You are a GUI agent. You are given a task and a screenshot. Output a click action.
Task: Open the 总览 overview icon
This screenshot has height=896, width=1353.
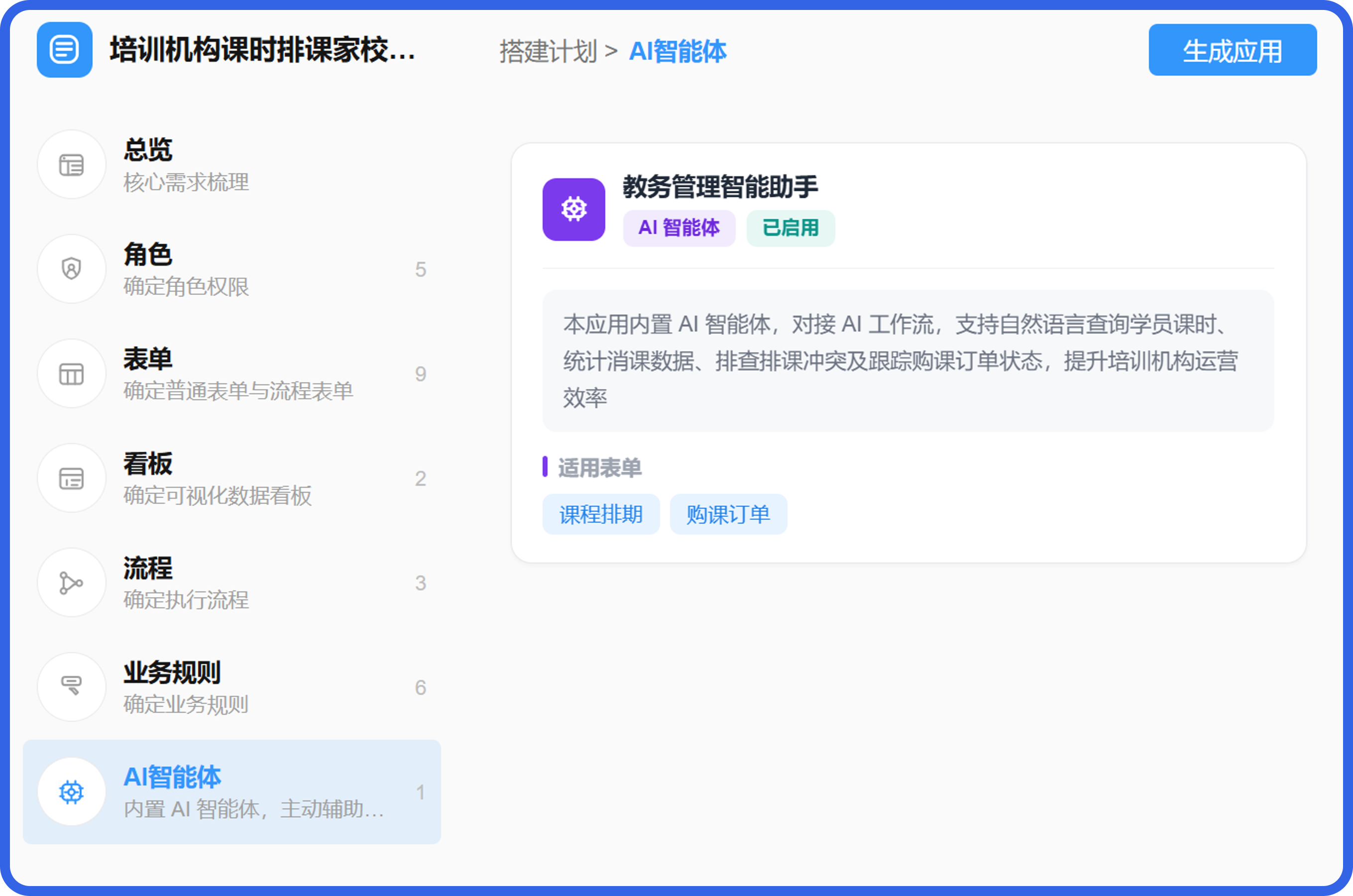click(x=71, y=165)
